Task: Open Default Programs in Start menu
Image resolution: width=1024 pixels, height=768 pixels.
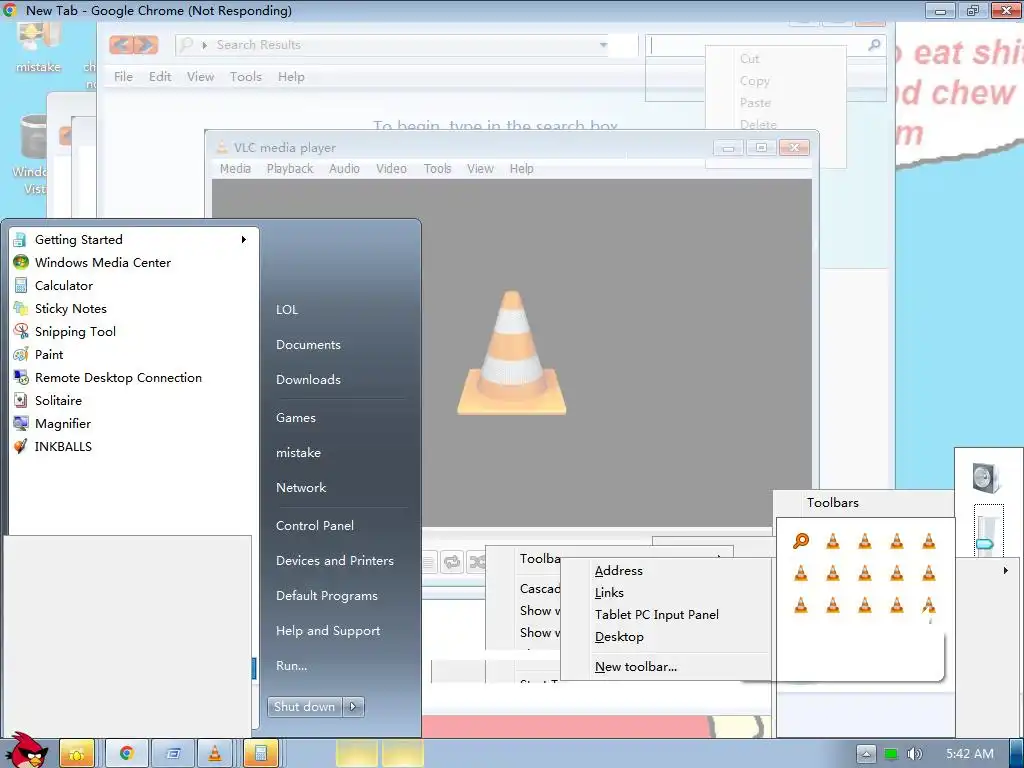Action: click(327, 596)
